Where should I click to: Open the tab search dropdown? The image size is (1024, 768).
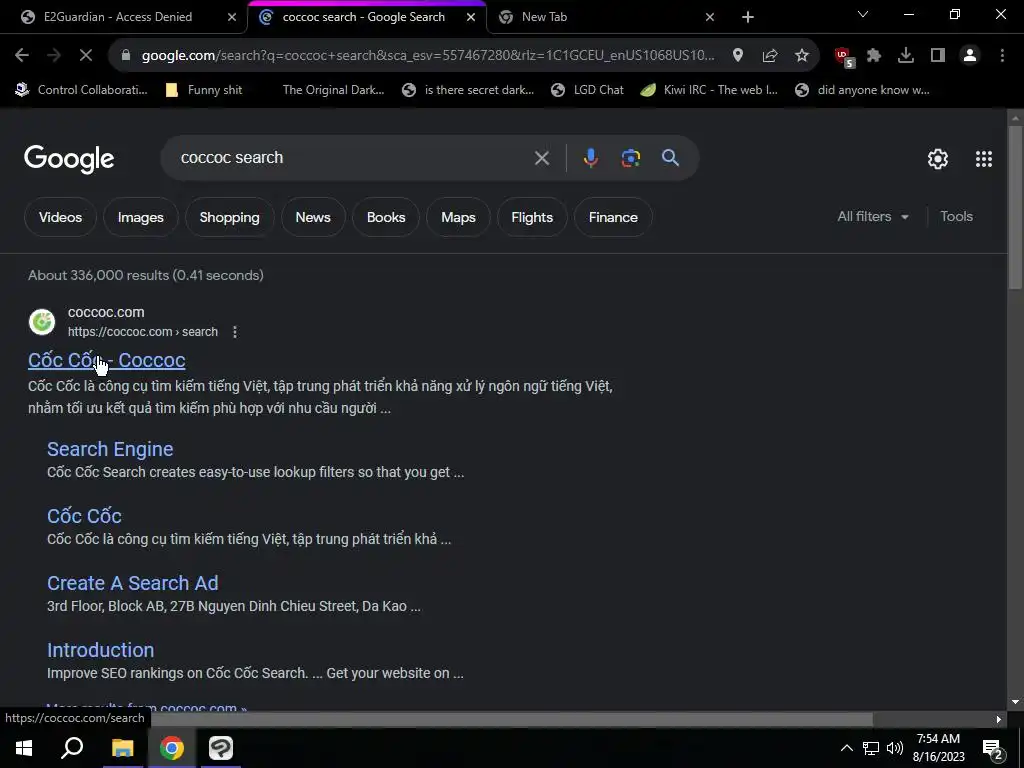tap(863, 14)
